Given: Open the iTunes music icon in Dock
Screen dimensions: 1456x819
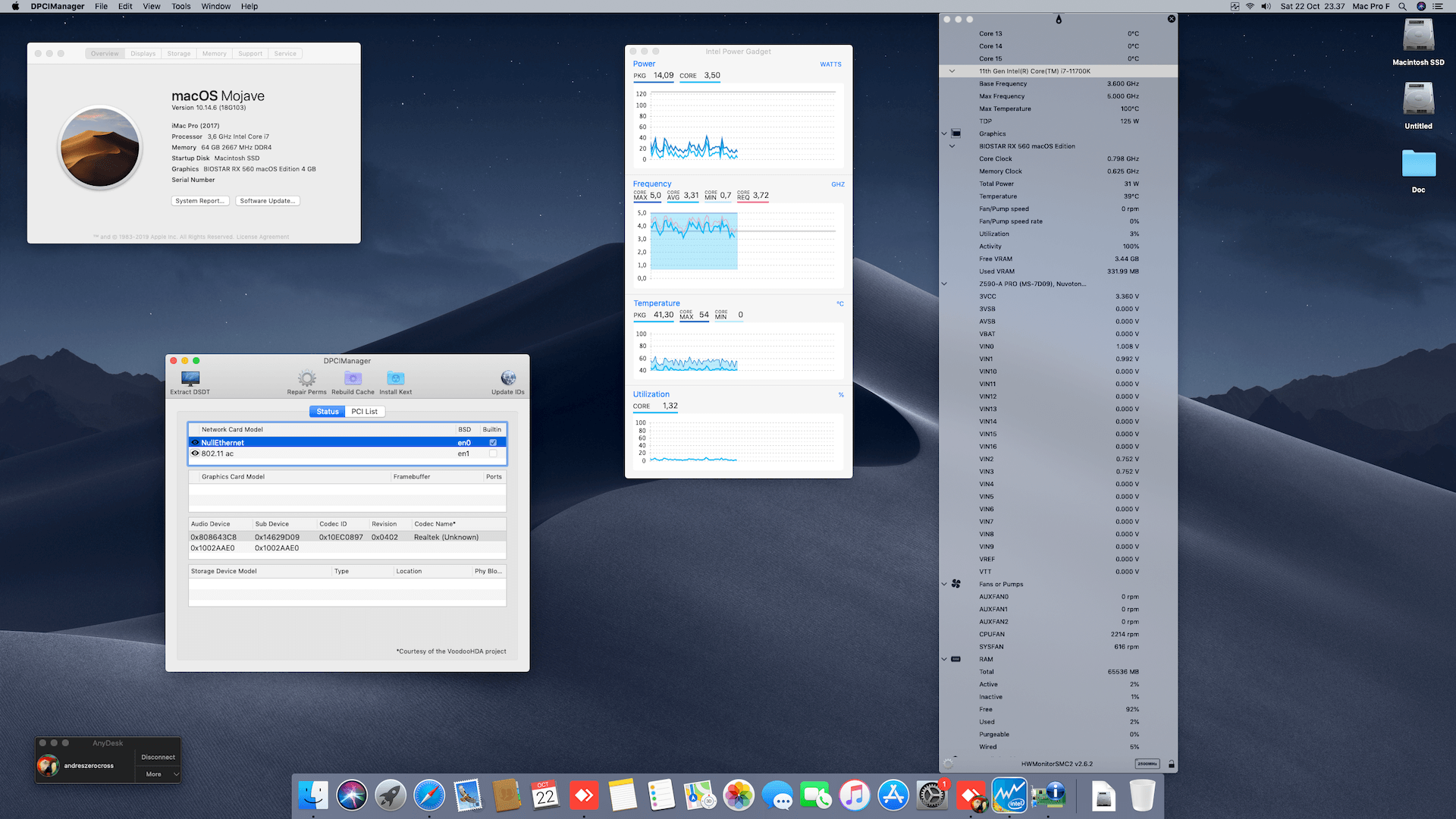Looking at the screenshot, I should (855, 795).
